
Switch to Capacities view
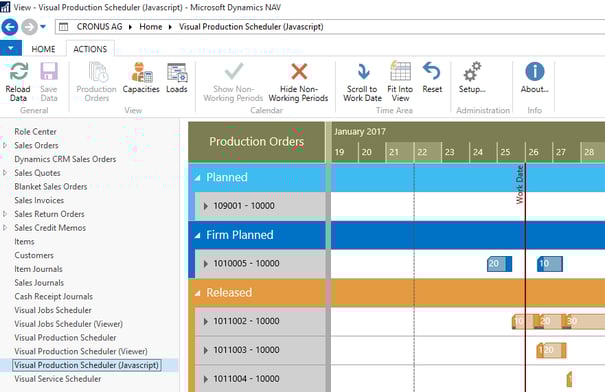tap(141, 72)
